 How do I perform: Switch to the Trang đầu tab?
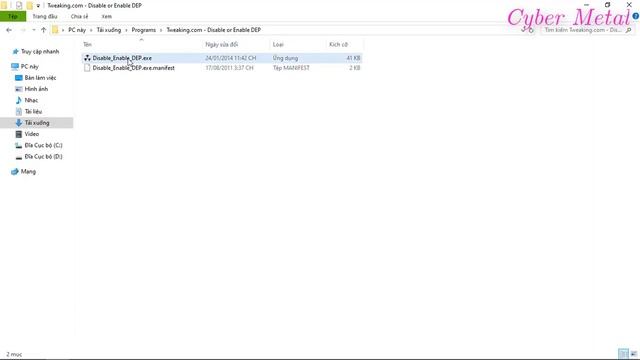pos(45,16)
